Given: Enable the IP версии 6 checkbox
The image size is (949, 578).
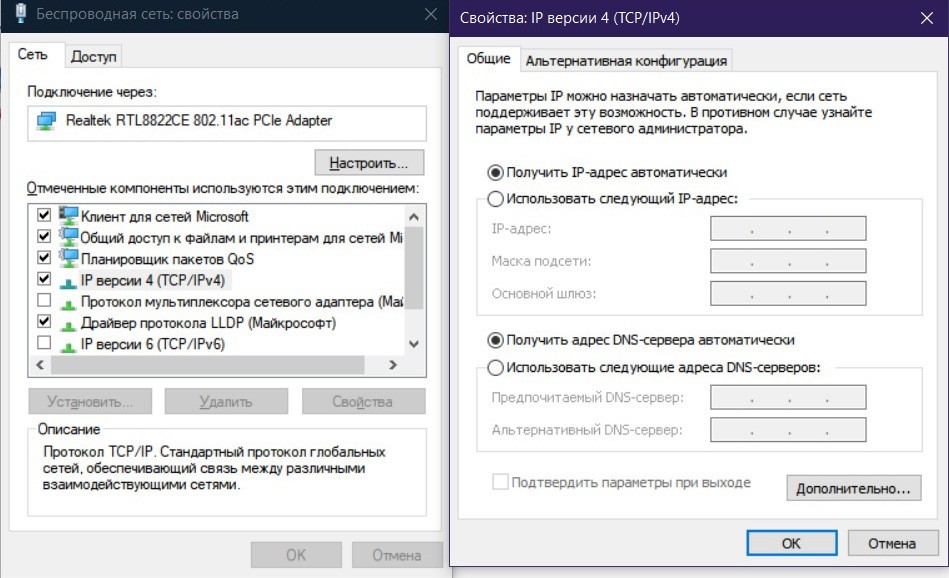Looking at the screenshot, I should pos(44,343).
